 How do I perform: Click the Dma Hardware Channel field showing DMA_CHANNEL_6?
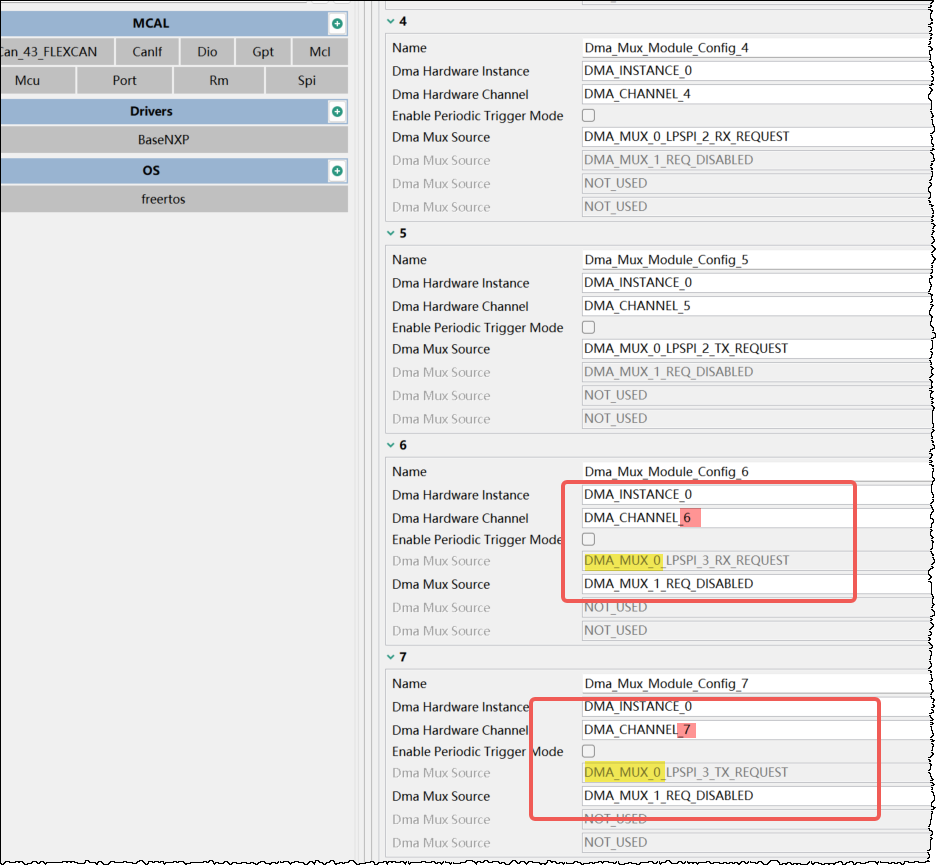700,517
